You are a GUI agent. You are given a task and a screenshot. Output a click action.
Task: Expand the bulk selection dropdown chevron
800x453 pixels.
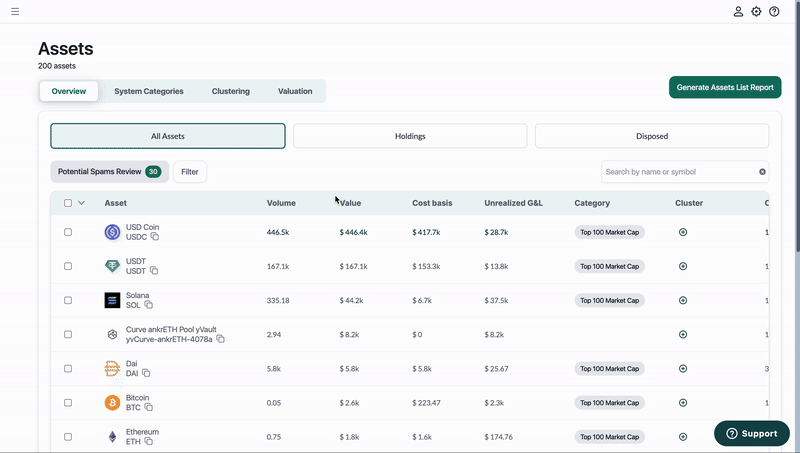pyautogui.click(x=82, y=203)
